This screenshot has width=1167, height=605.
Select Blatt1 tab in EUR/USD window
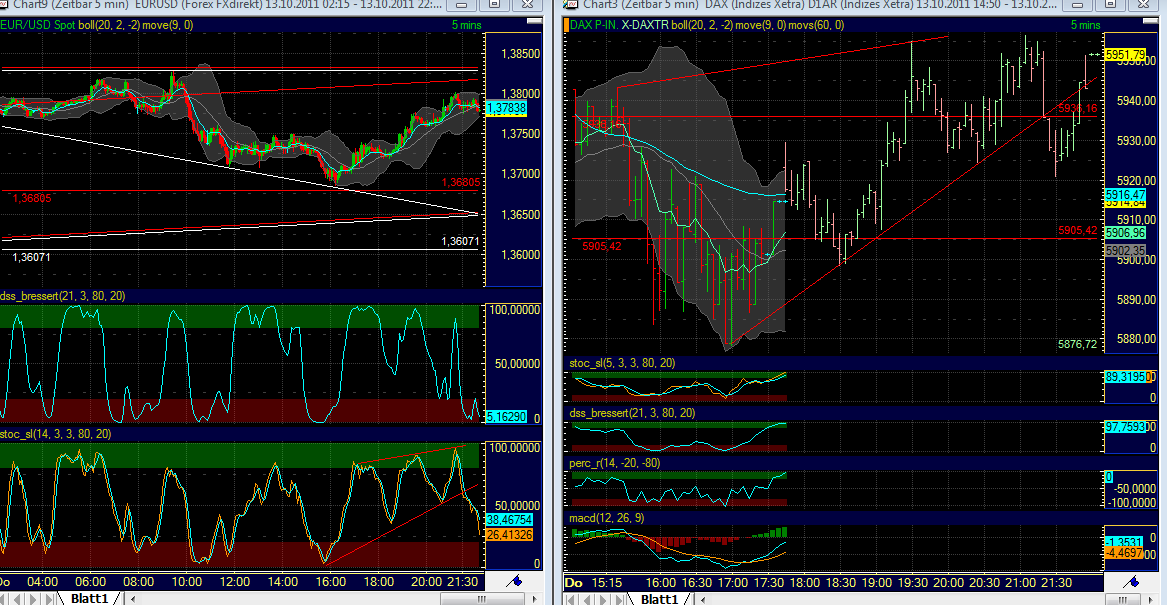pyautogui.click(x=89, y=598)
